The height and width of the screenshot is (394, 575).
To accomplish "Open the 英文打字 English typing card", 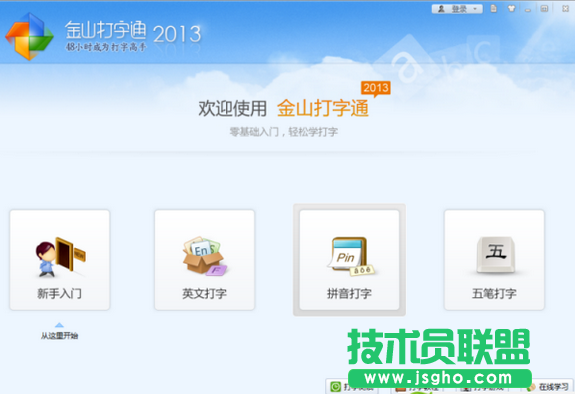I will 205,260.
